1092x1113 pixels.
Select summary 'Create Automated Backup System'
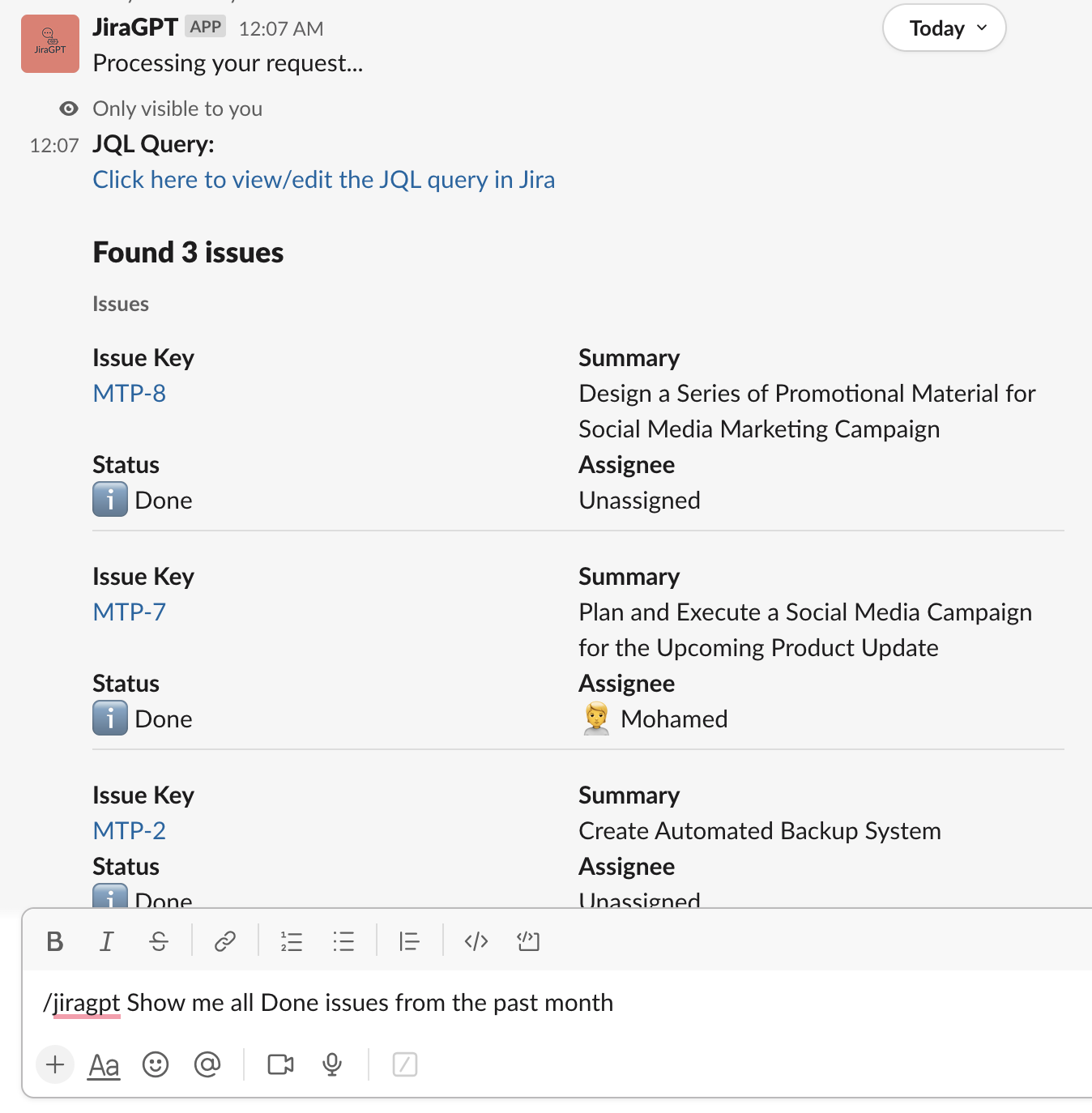pos(760,831)
